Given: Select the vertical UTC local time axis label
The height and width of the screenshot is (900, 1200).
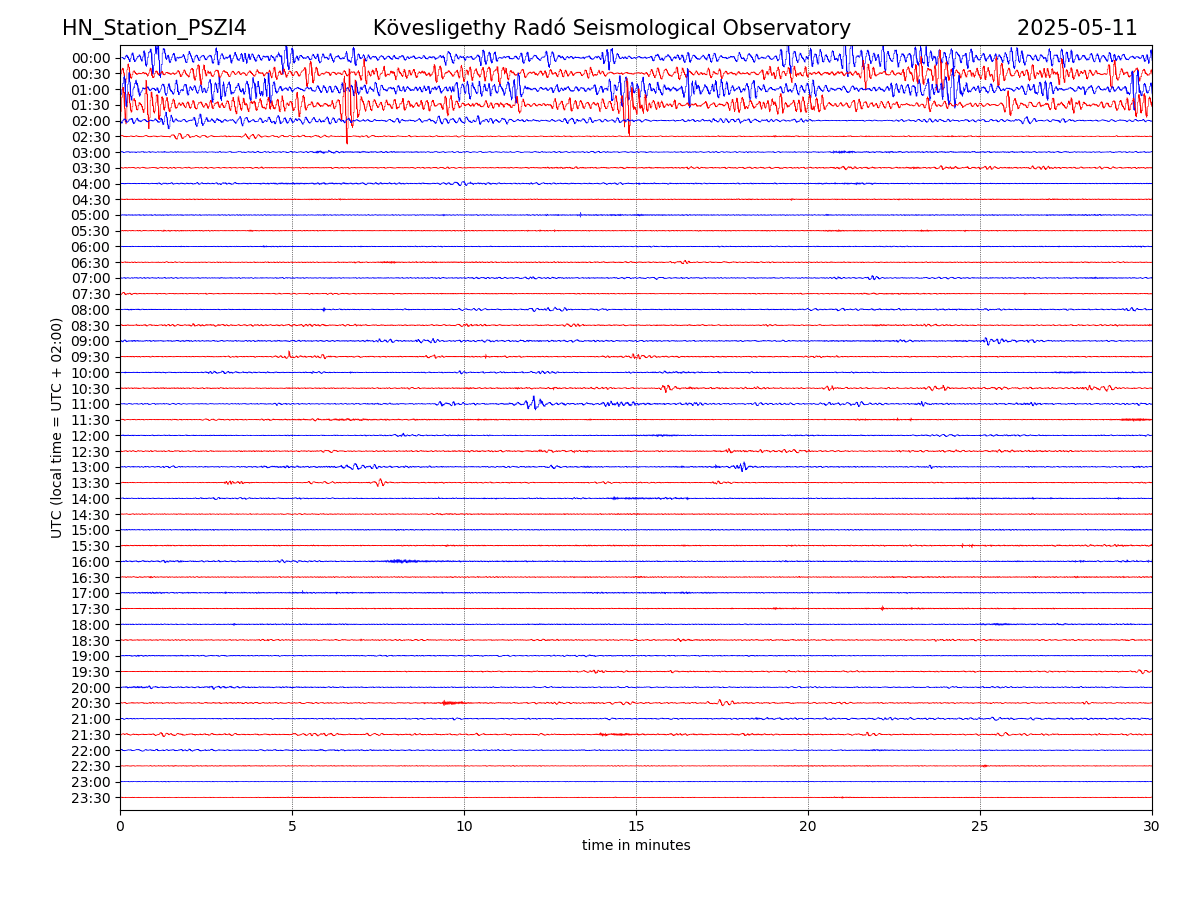Looking at the screenshot, I should (x=57, y=427).
